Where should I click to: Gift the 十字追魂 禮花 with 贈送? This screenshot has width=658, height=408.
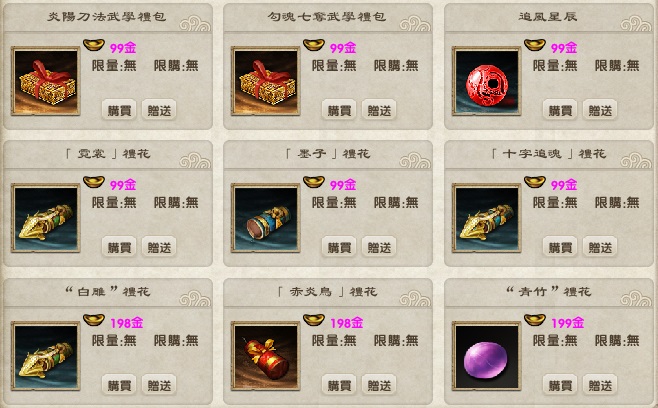[x=600, y=247]
